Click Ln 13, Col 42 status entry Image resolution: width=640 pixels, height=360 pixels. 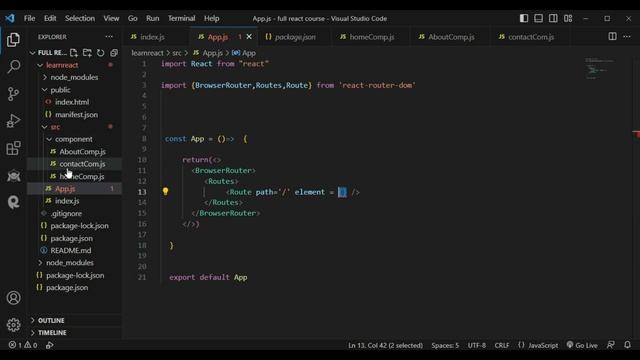click(385, 345)
